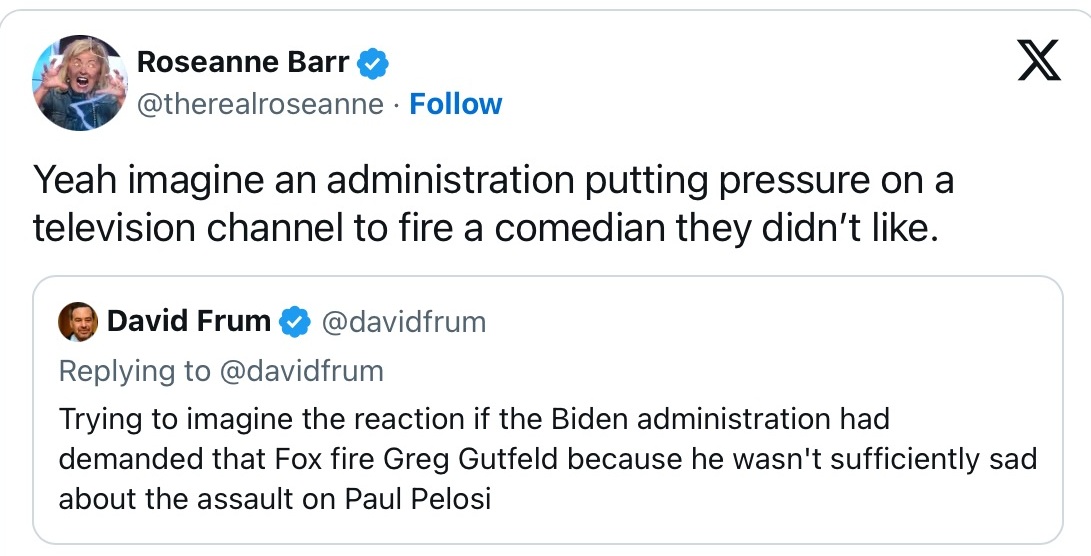Viewport: 1091px width, 556px height.
Task: Open the @therealroseanne handle link
Action: point(259,104)
